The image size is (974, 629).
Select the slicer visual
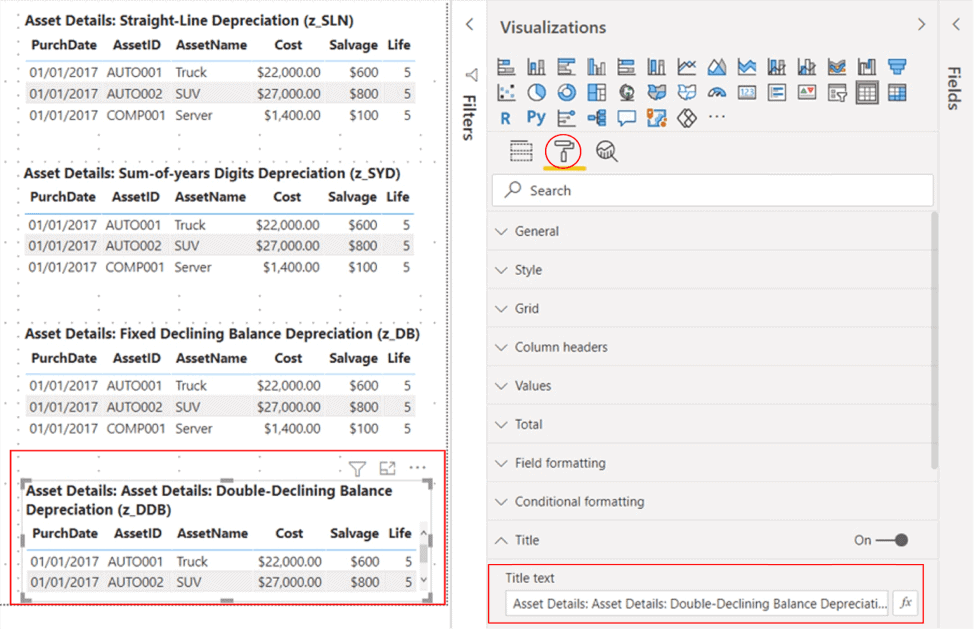(x=837, y=93)
